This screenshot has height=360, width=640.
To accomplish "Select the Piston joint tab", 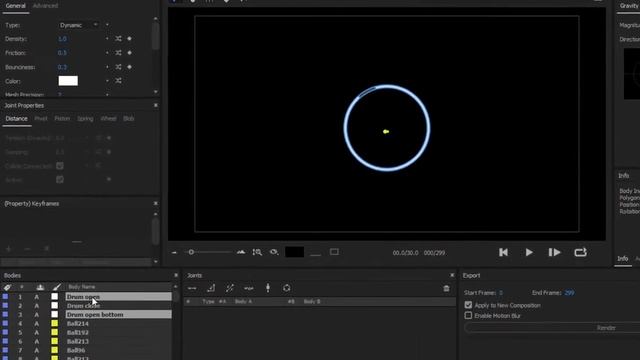I will coord(62,118).
